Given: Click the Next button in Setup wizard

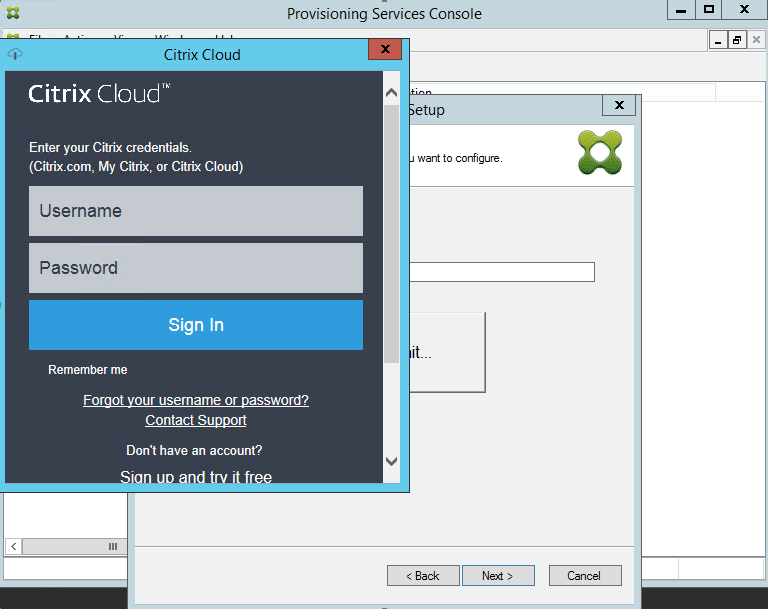Looking at the screenshot, I should coord(498,576).
